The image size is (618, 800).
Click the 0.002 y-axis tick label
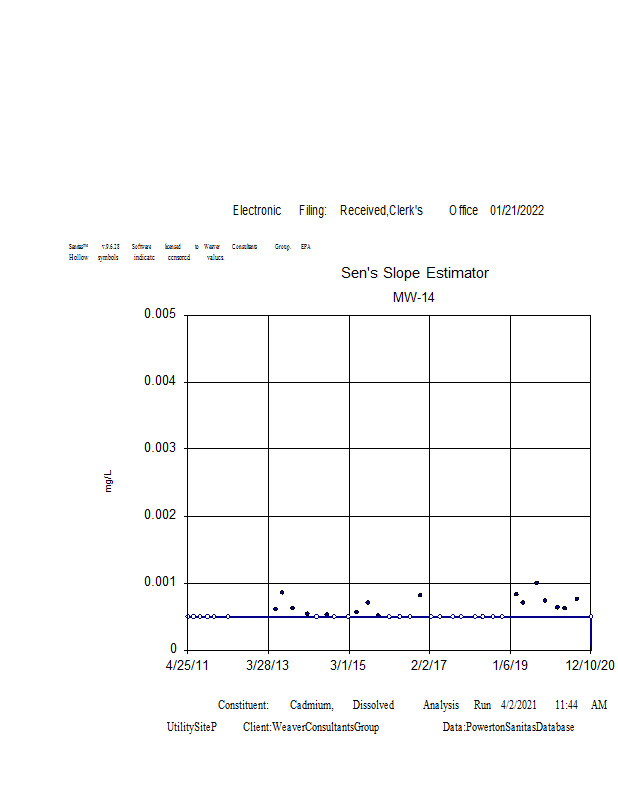160,515
